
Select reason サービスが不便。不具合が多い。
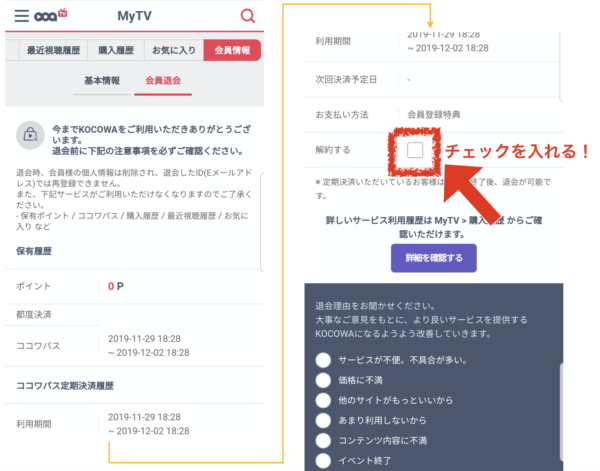[x=323, y=360]
